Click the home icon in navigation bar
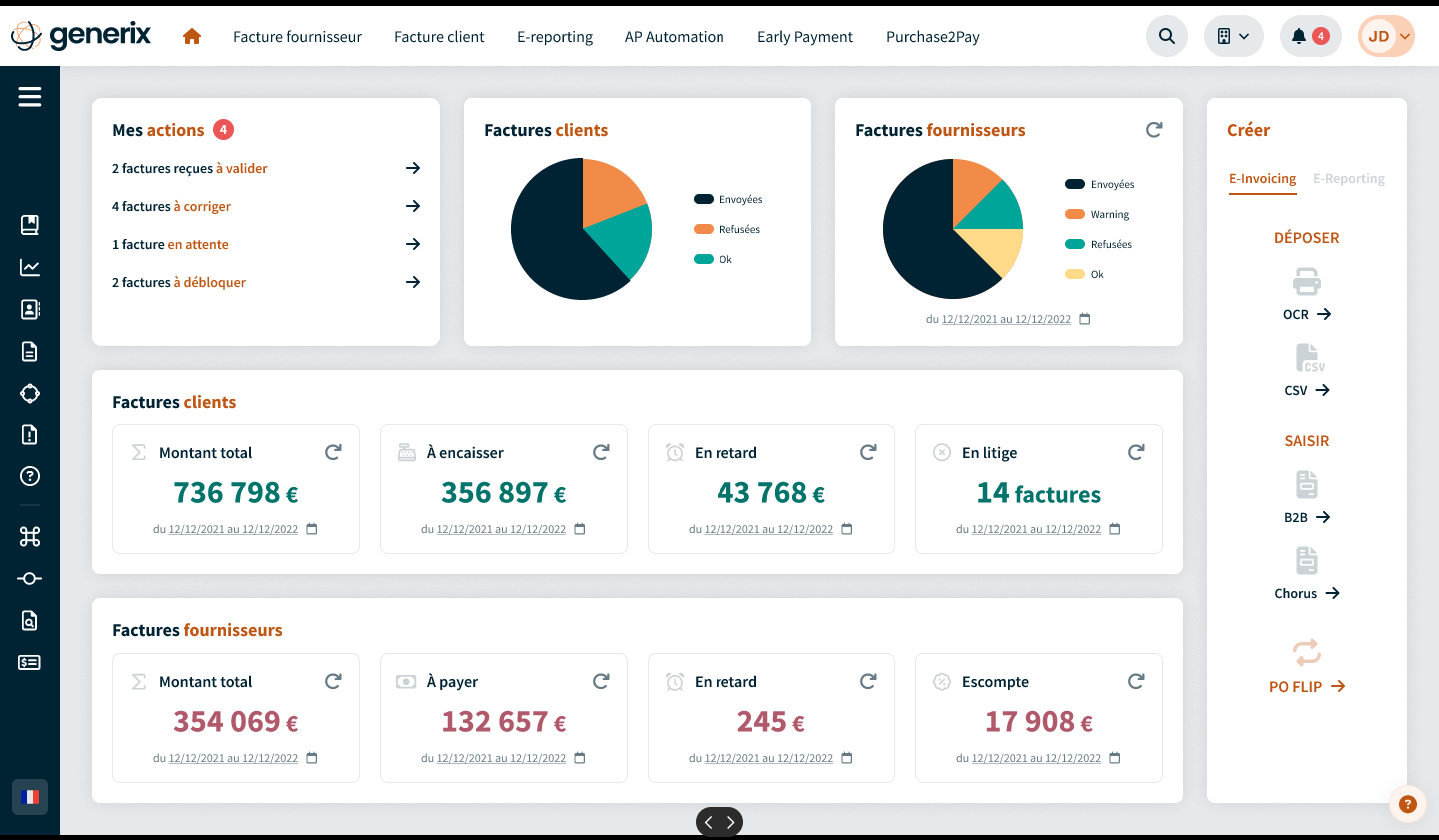Viewport: 1439px width, 840px height. (192, 37)
